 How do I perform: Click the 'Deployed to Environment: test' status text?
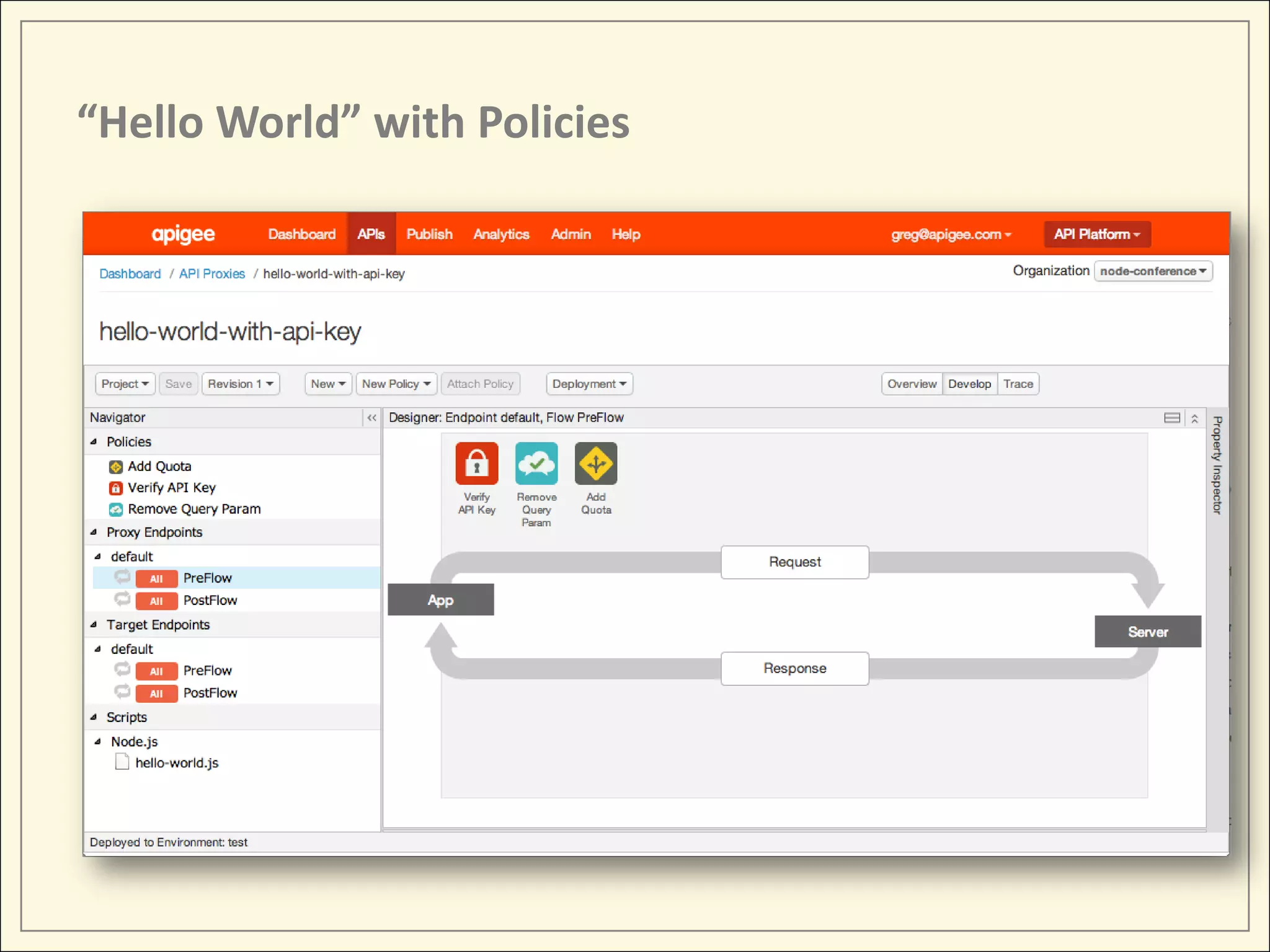[x=168, y=842]
